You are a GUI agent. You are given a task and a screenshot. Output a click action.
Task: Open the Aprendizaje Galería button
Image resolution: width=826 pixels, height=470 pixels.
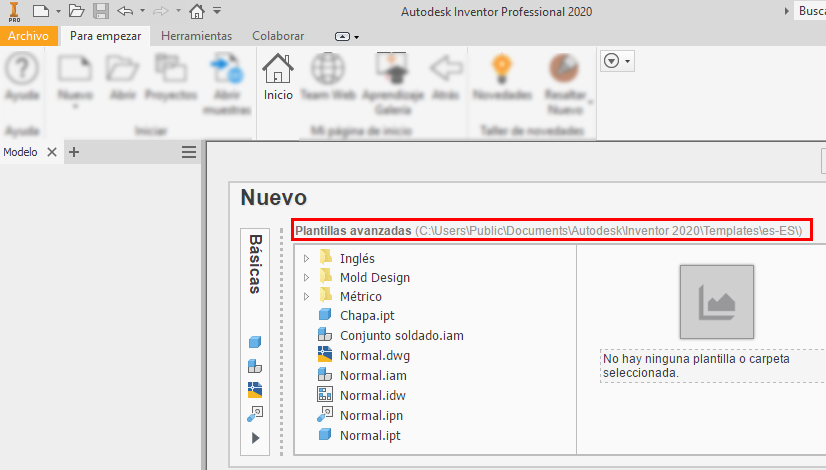point(393,84)
